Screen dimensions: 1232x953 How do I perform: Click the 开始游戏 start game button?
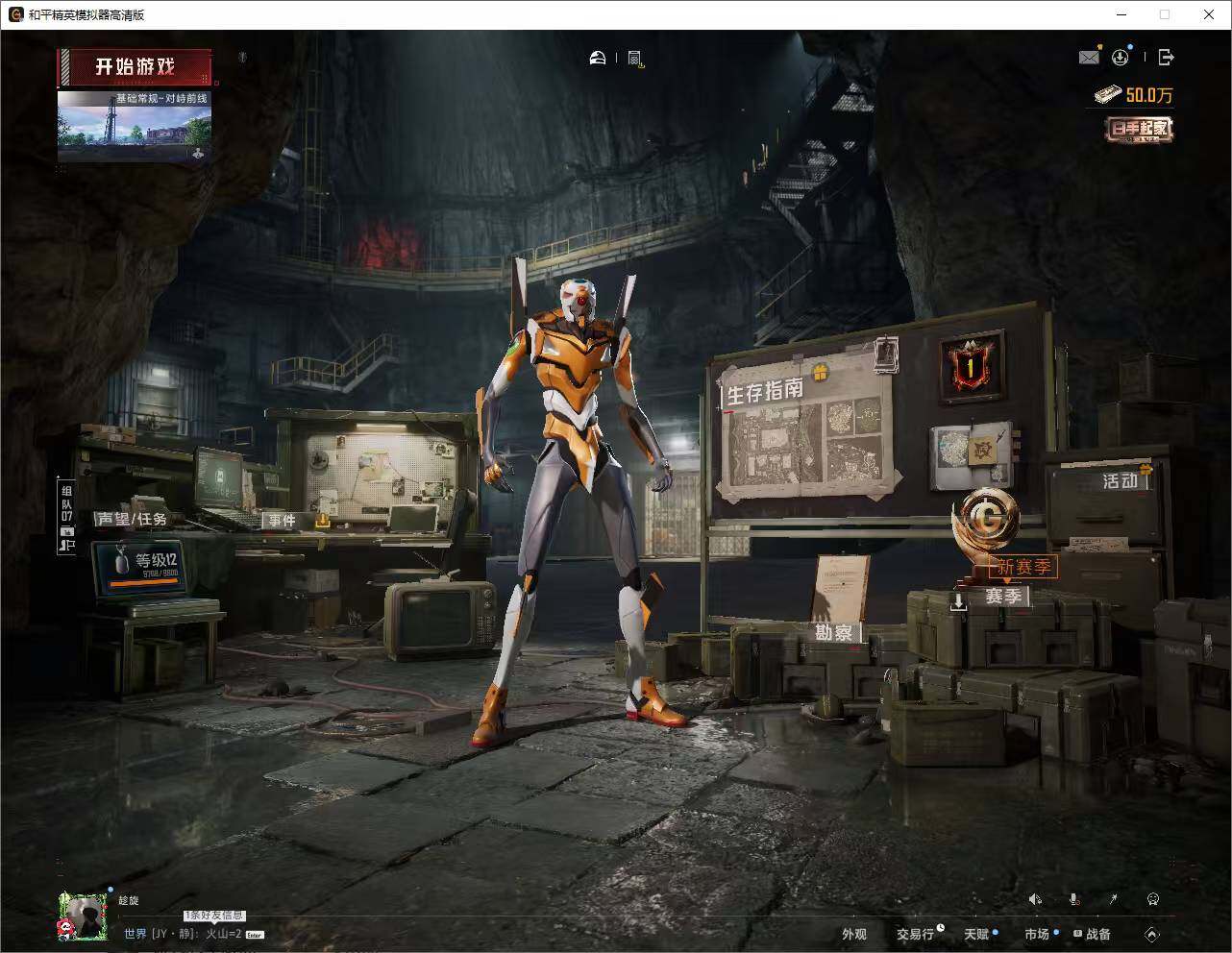point(135,67)
